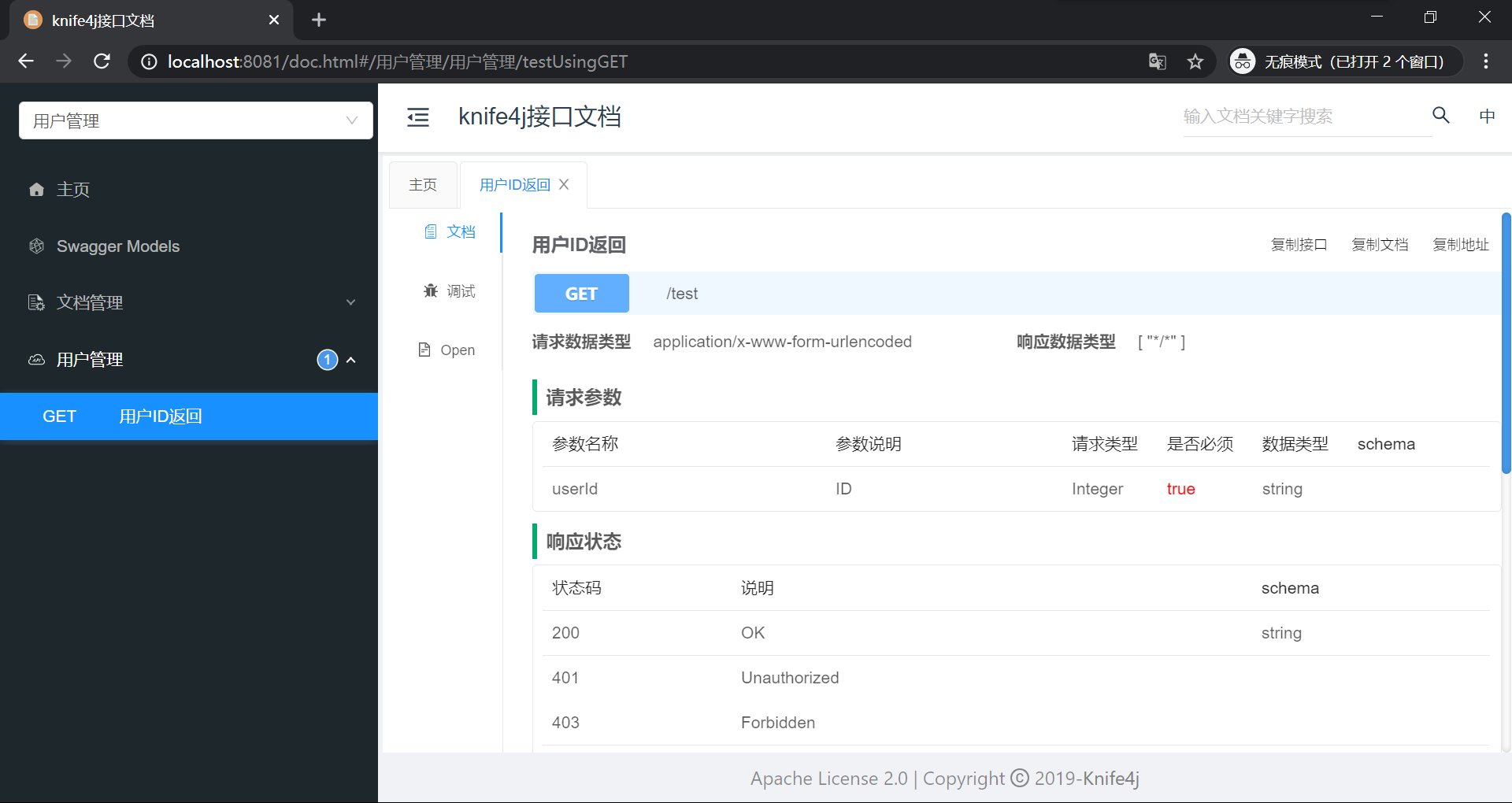The width and height of the screenshot is (1512, 803).
Task: Collapse the sidebar with the fold icon
Action: click(x=418, y=117)
